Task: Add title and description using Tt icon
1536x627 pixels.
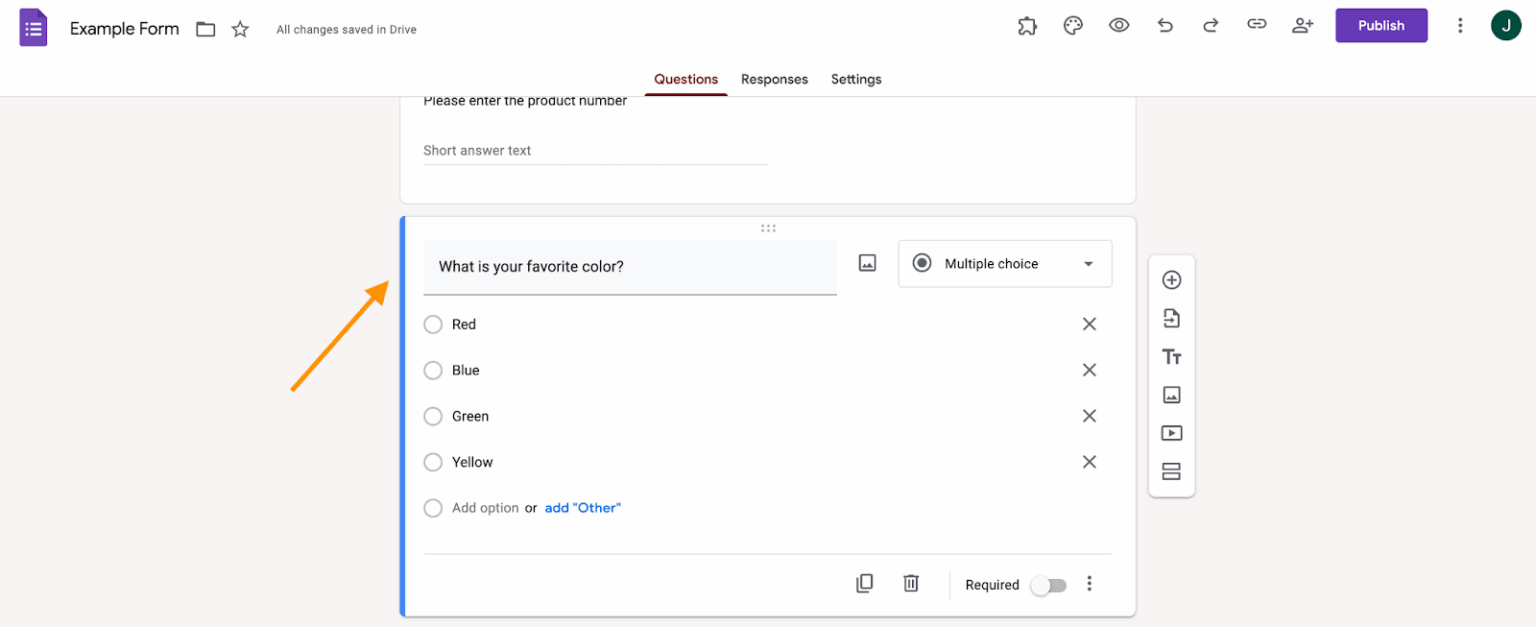Action: tap(1171, 356)
